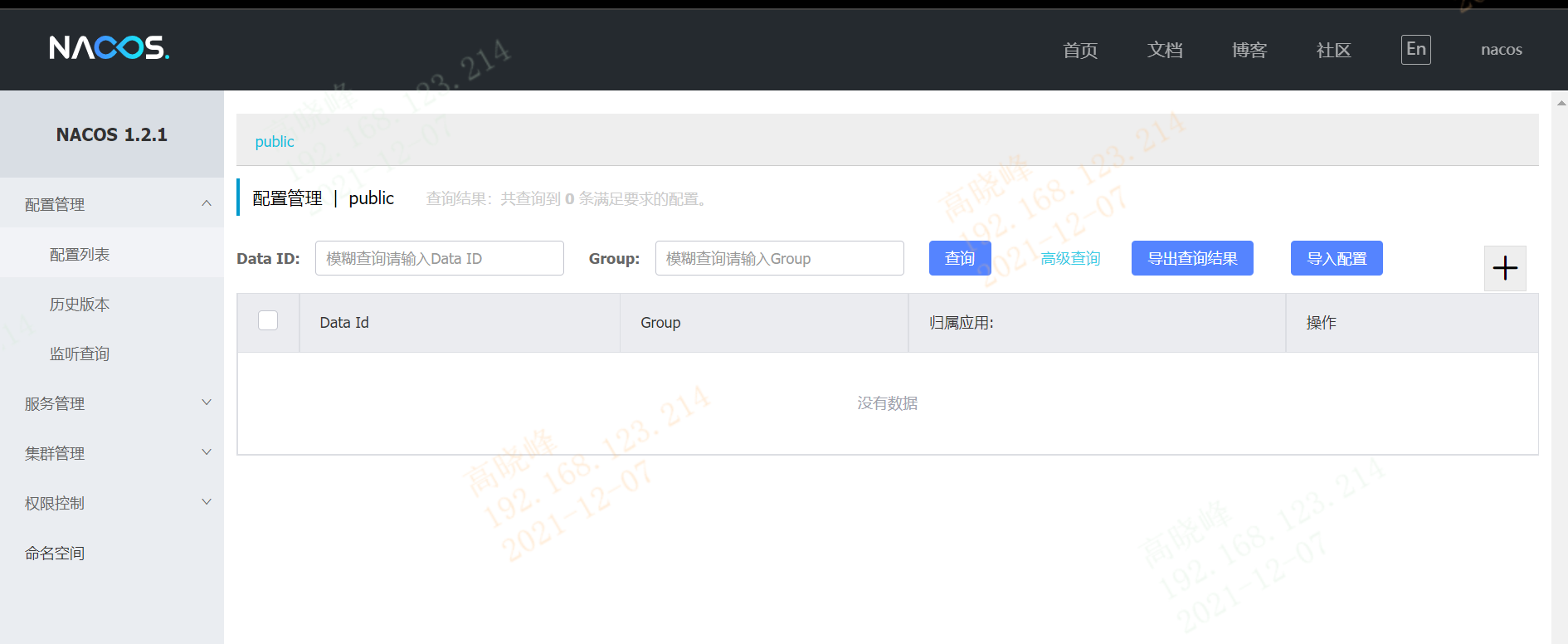The image size is (1568, 644).
Task: Expand the 集群管理 menu section
Action: coord(112,453)
